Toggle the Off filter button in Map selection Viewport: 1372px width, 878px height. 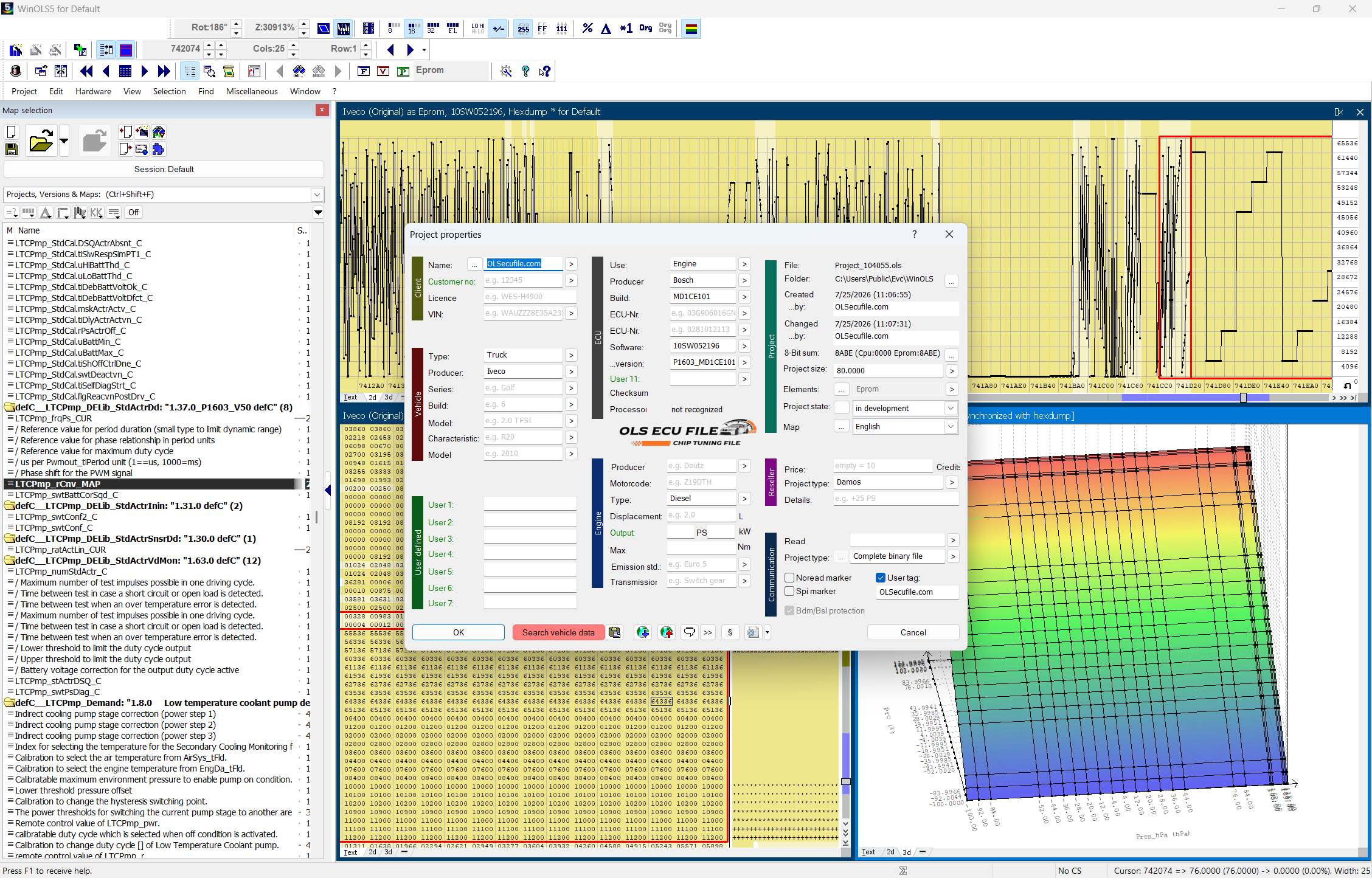pos(133,212)
